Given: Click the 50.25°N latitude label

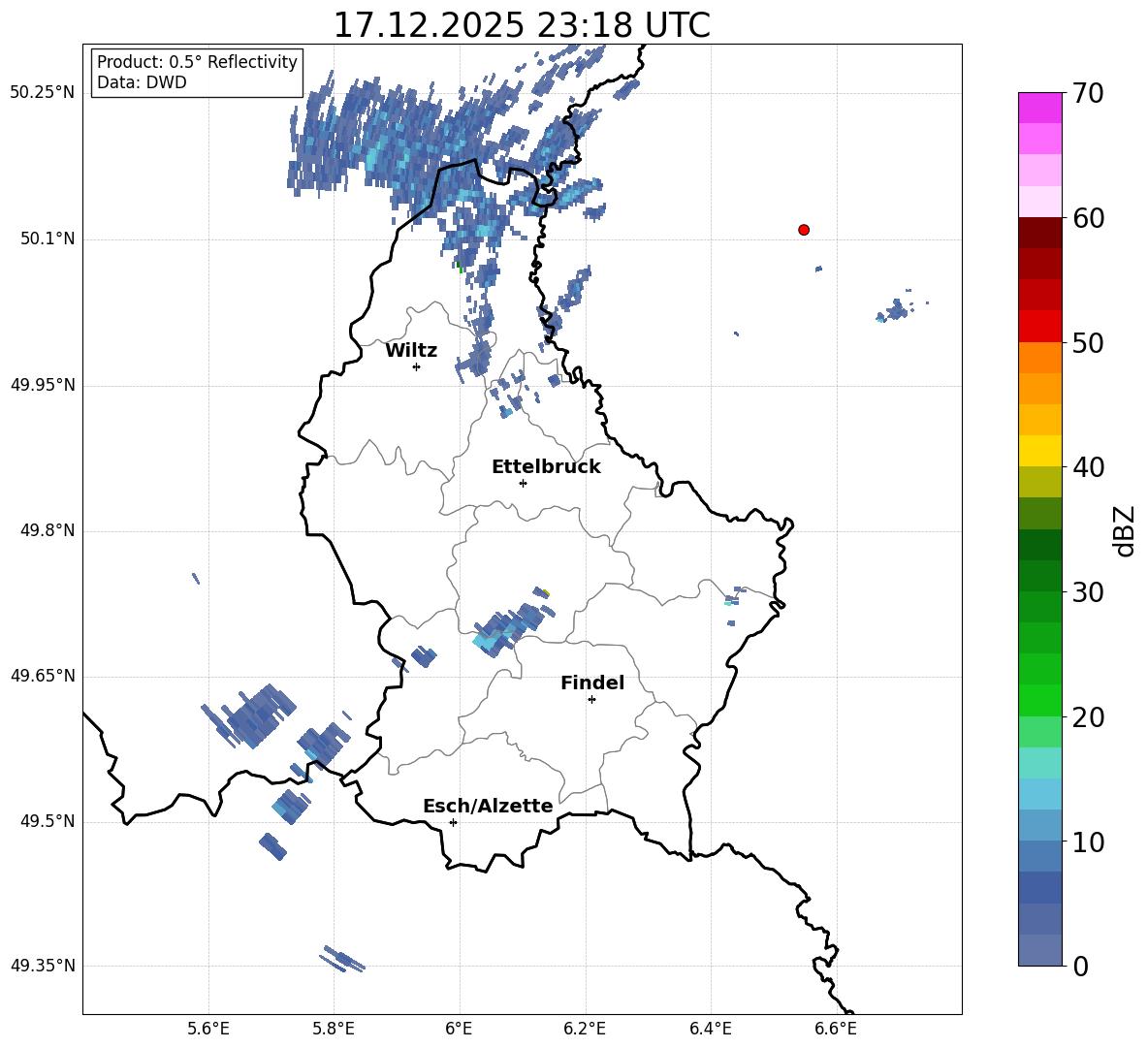Looking at the screenshot, I should point(43,93).
